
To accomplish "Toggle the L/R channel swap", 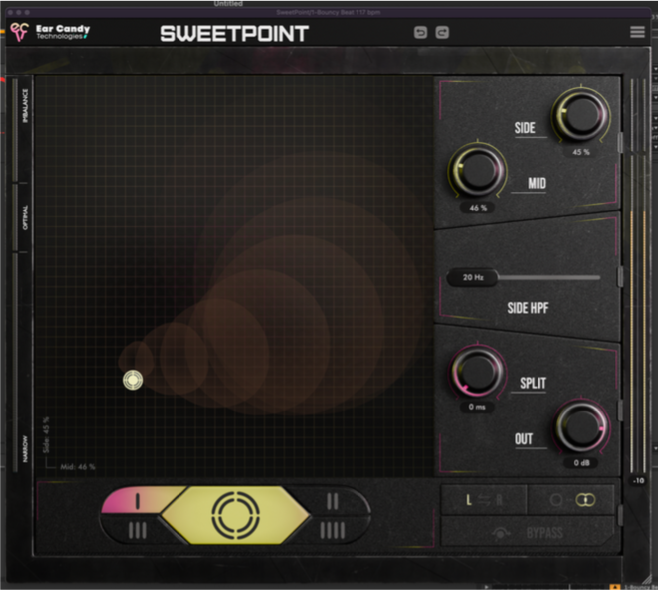I will point(484,500).
